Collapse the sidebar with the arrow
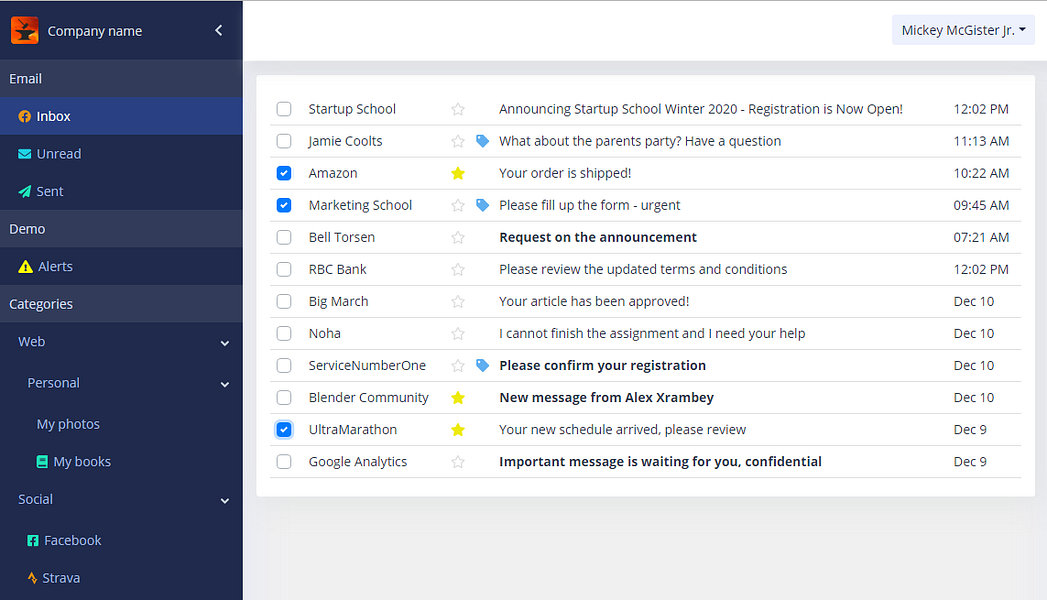Screen dimensions: 1047x600 (218, 30)
